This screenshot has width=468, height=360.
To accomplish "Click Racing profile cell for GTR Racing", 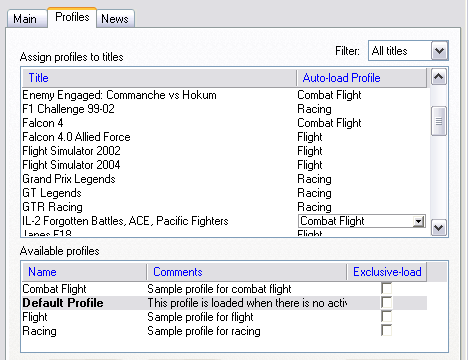I will tap(314, 207).
